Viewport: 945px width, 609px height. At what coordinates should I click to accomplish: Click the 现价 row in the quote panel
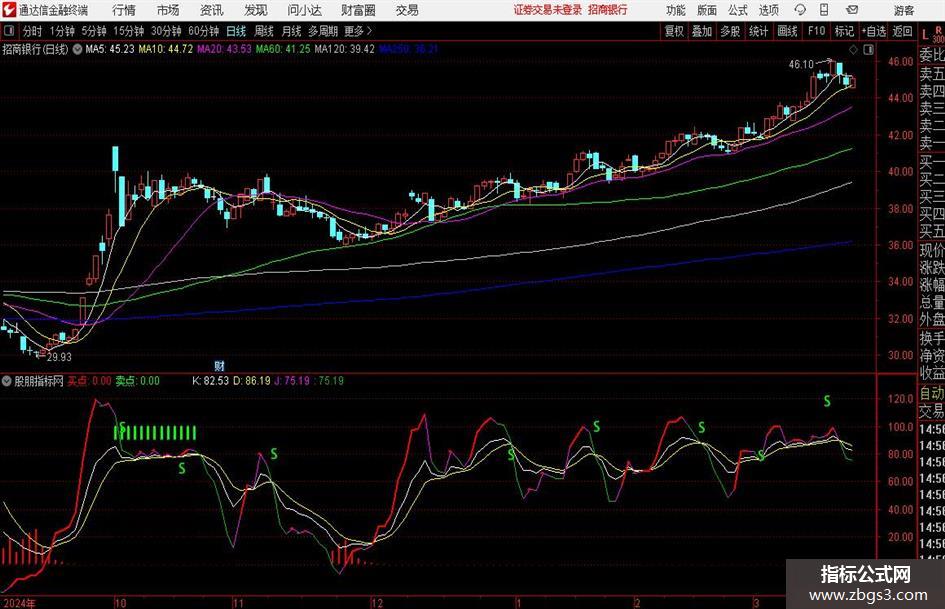[932, 250]
